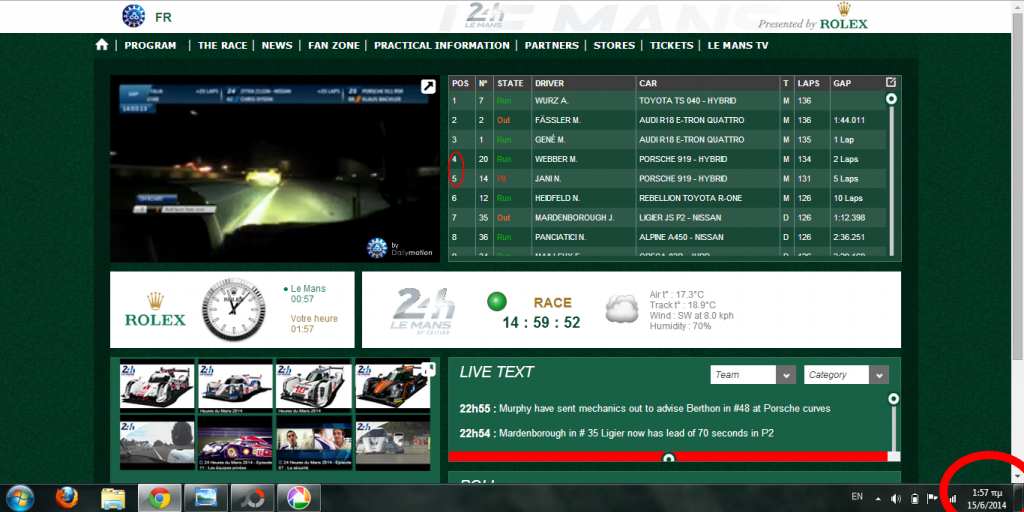Open the volume control in system tray
Image resolution: width=1024 pixels, height=512 pixels.
pos(895,498)
